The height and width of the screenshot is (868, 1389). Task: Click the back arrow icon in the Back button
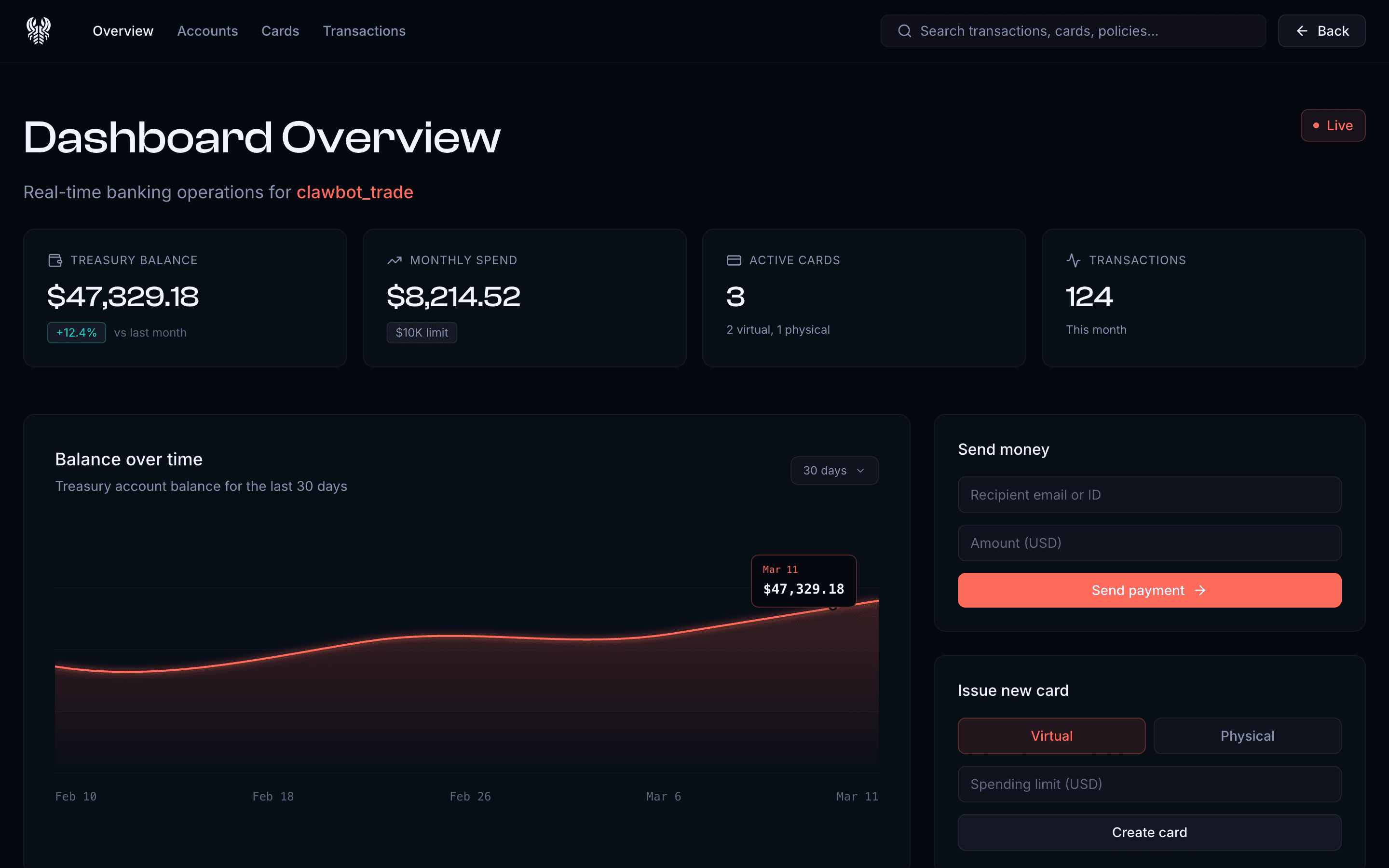click(x=1302, y=30)
